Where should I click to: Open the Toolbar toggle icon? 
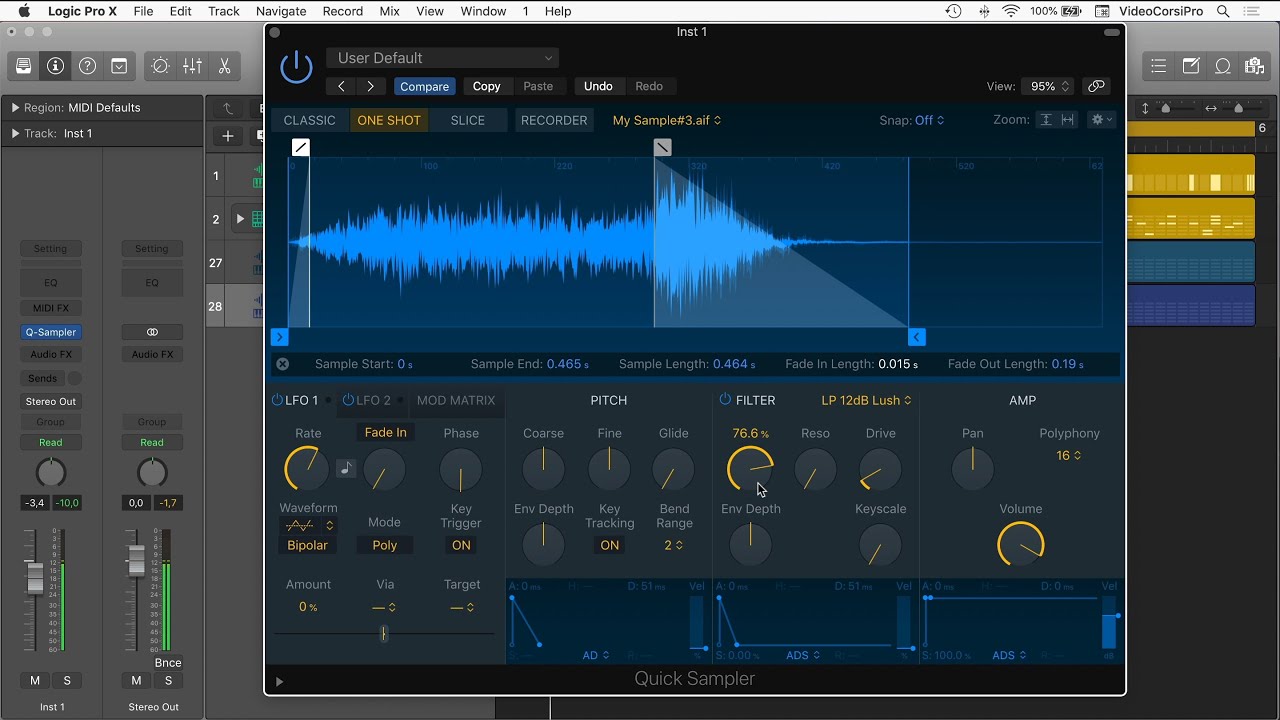(120, 66)
